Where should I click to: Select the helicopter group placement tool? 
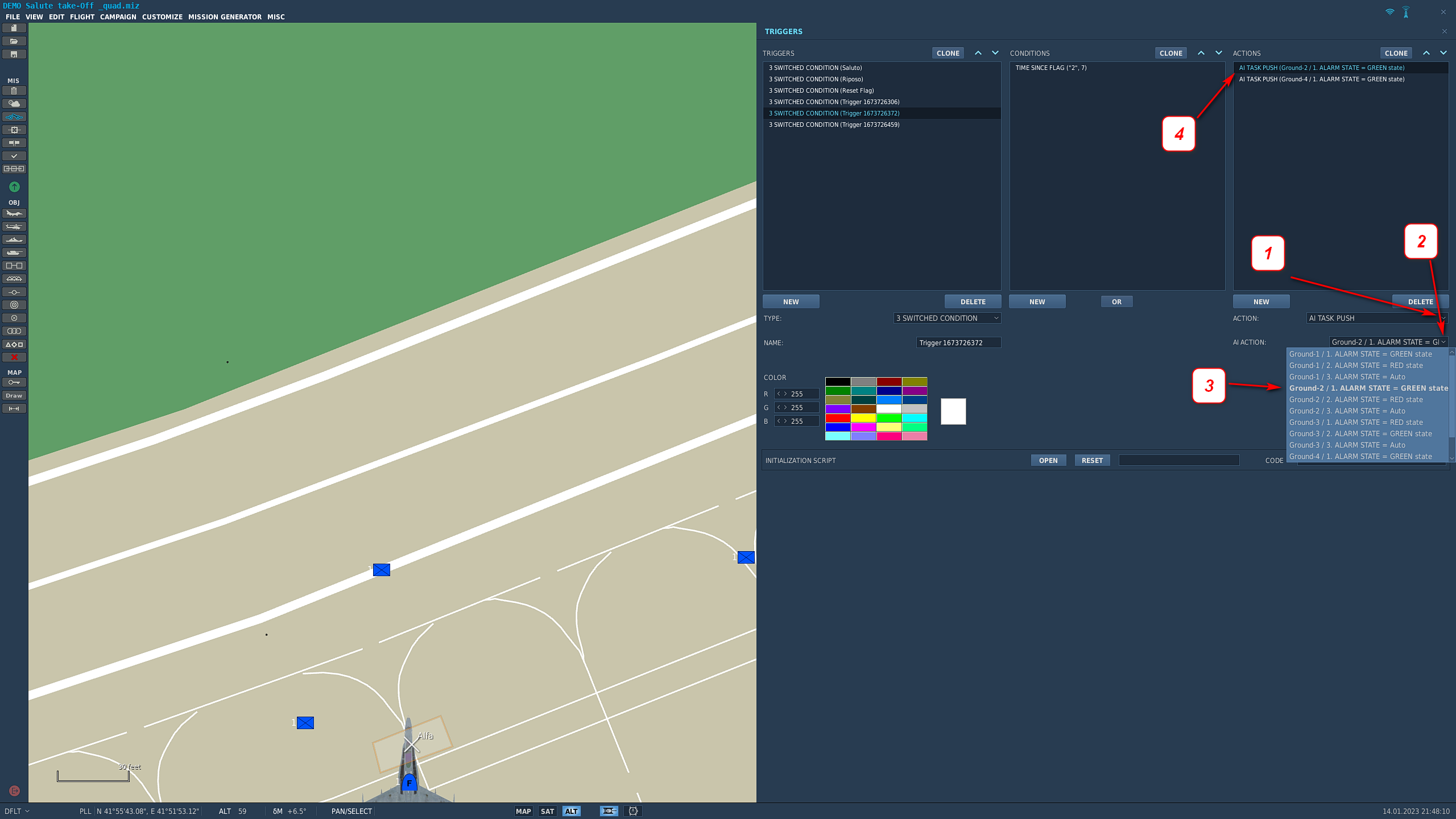pos(14,227)
